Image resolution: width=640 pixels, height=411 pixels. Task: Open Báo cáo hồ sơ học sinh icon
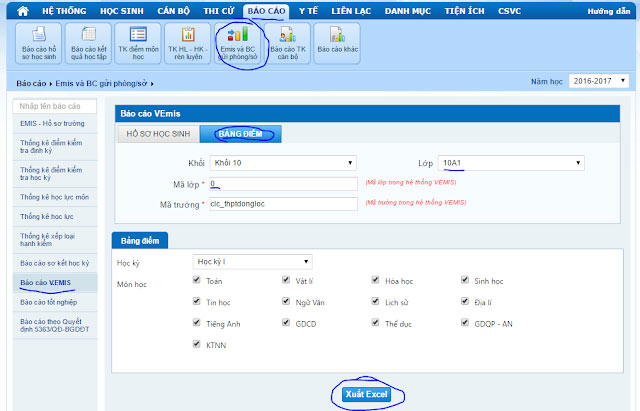(38, 41)
